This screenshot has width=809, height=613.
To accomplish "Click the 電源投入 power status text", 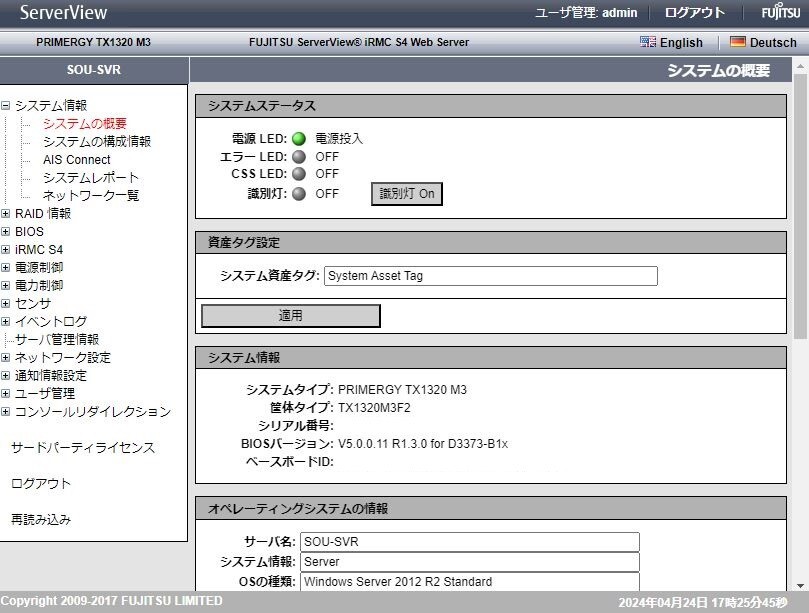I will point(339,139).
